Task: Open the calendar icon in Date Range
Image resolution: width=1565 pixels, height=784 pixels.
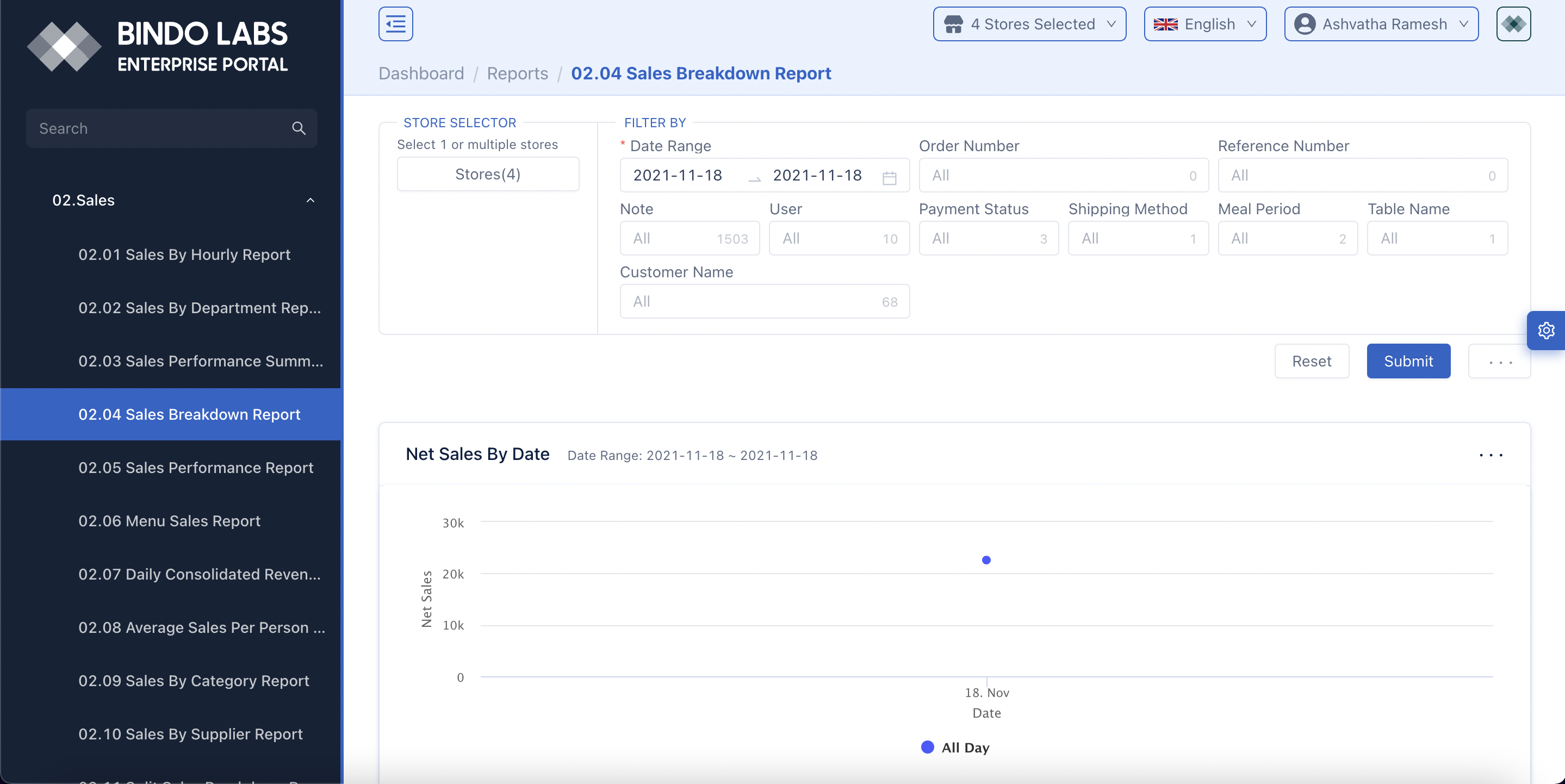Action: 890,178
